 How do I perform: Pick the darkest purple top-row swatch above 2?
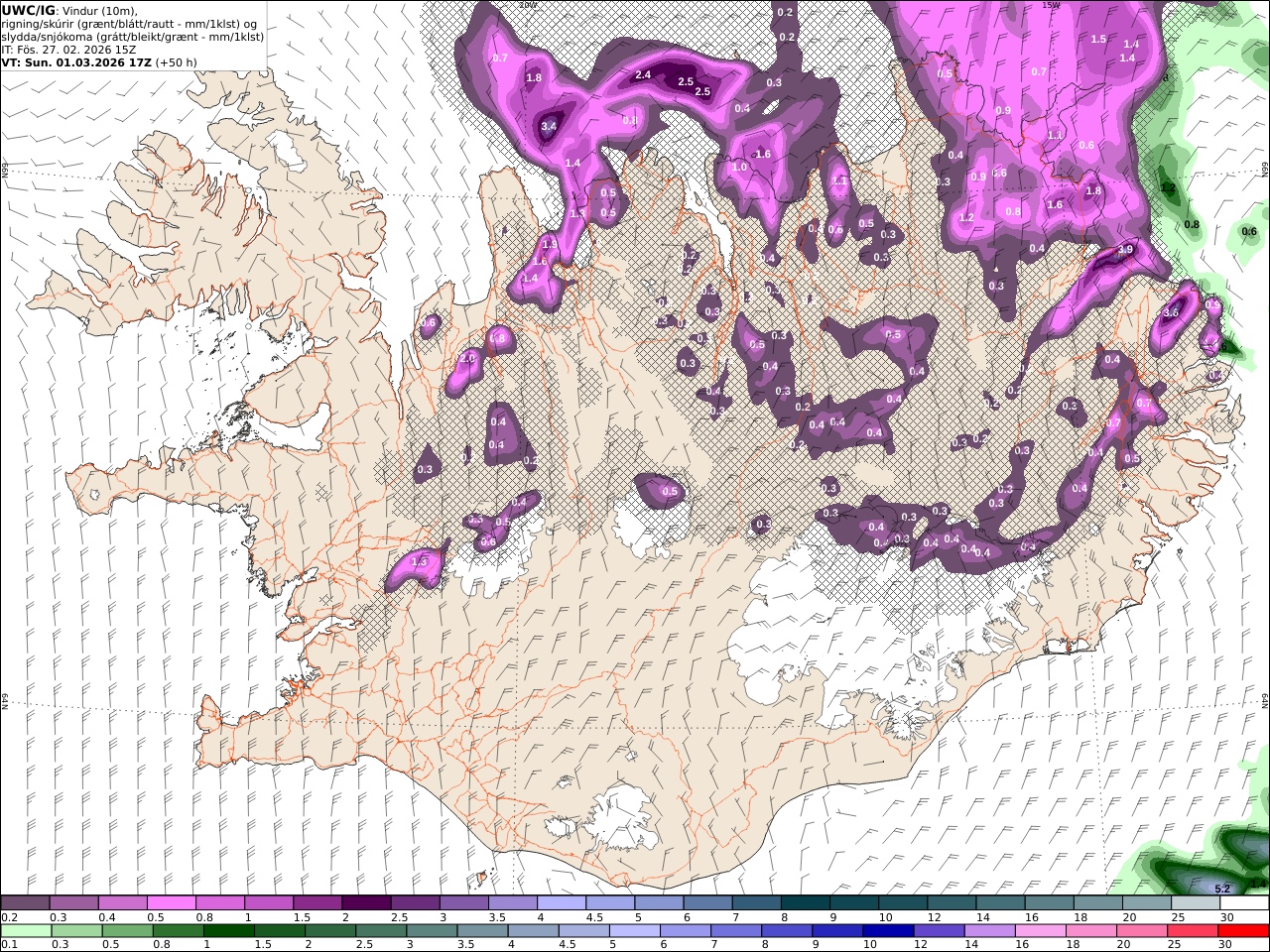[x=365, y=903]
